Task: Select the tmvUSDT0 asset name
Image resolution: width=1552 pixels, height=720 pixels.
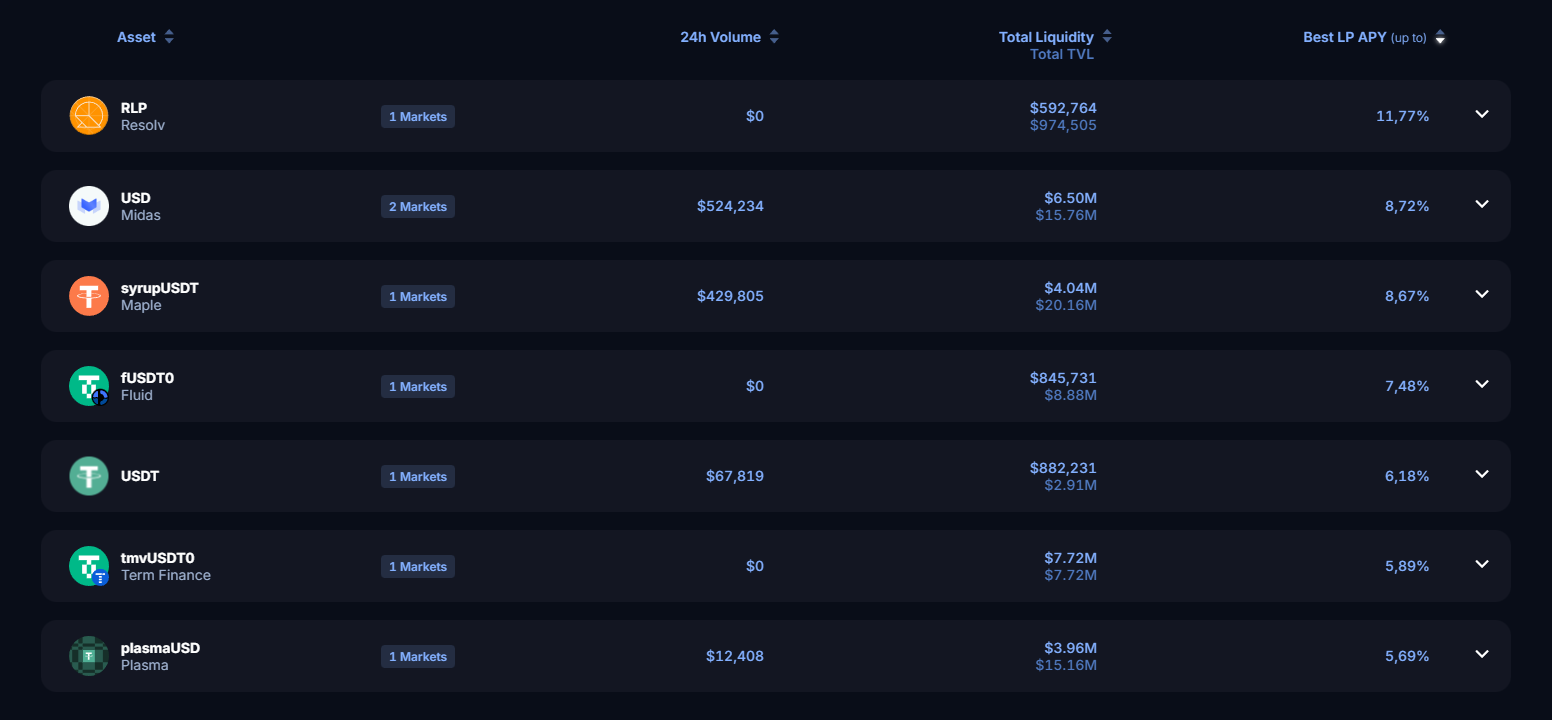Action: (157, 558)
